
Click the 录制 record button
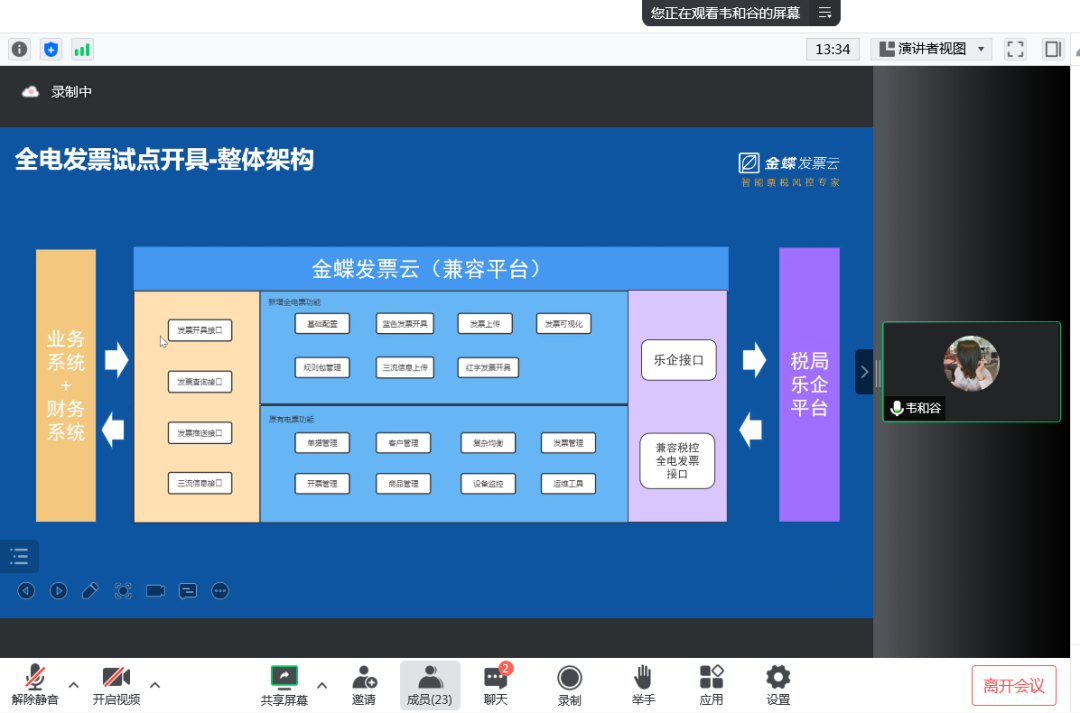coord(570,685)
